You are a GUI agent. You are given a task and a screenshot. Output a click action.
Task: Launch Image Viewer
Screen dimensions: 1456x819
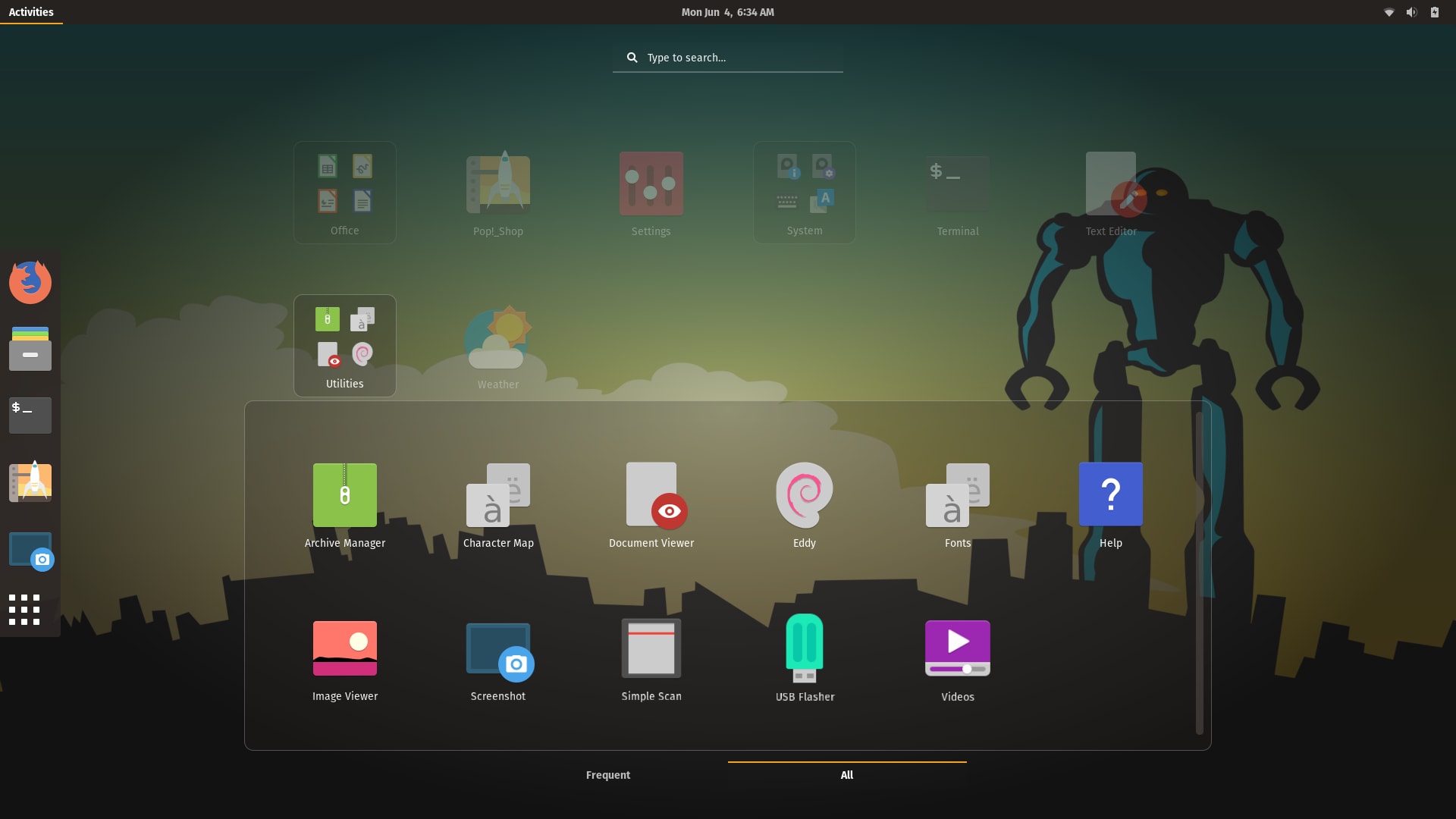click(344, 648)
